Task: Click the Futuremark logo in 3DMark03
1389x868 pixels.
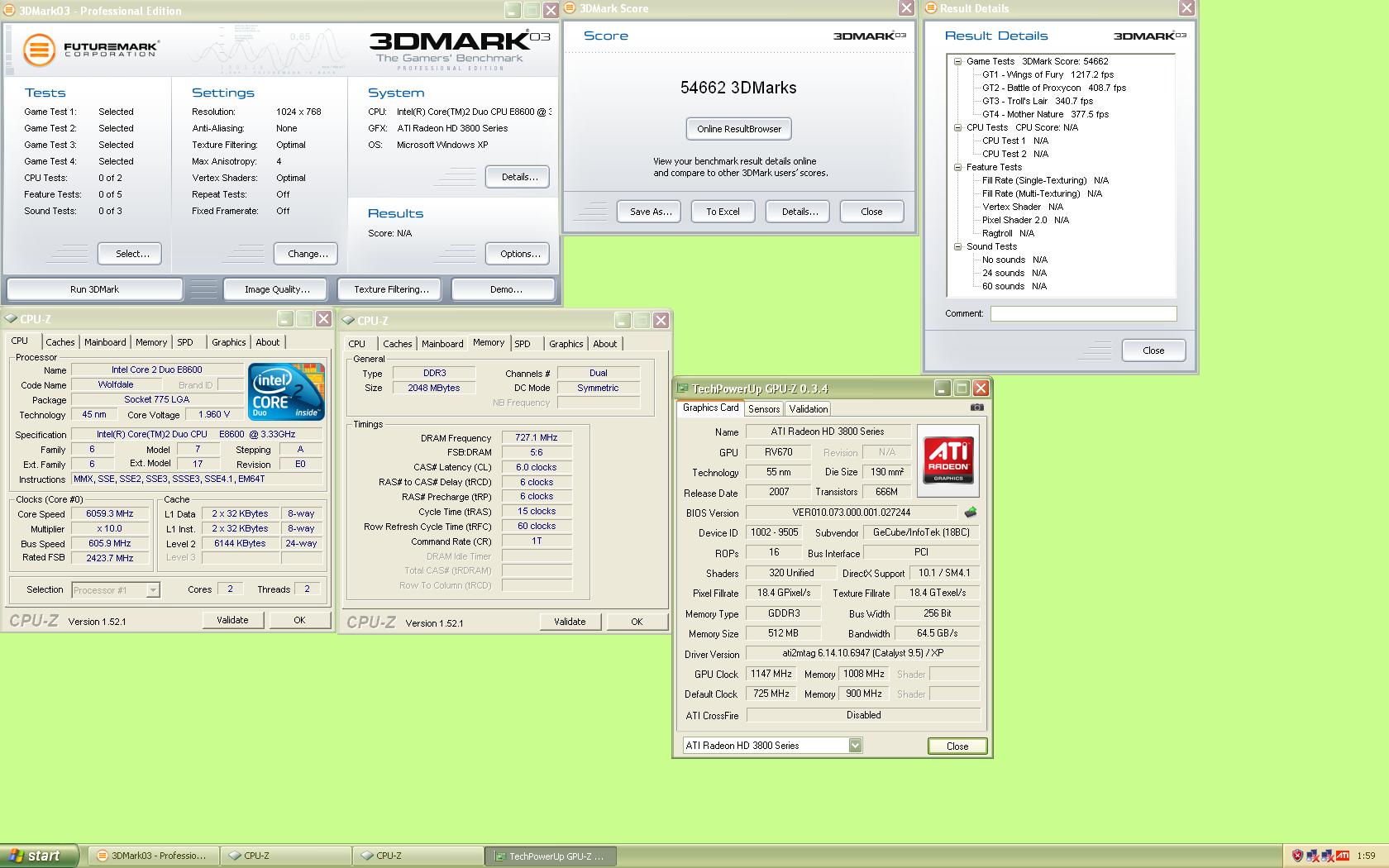Action: [x=89, y=50]
